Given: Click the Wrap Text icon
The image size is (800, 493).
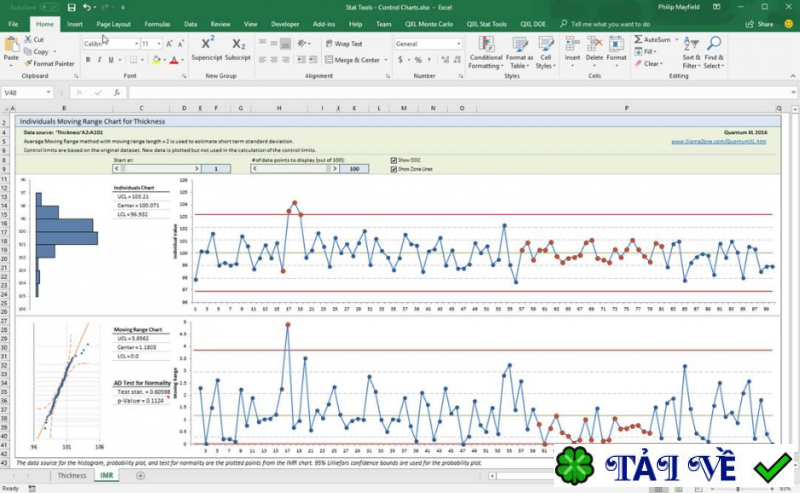Looking at the screenshot, I should click(329, 44).
